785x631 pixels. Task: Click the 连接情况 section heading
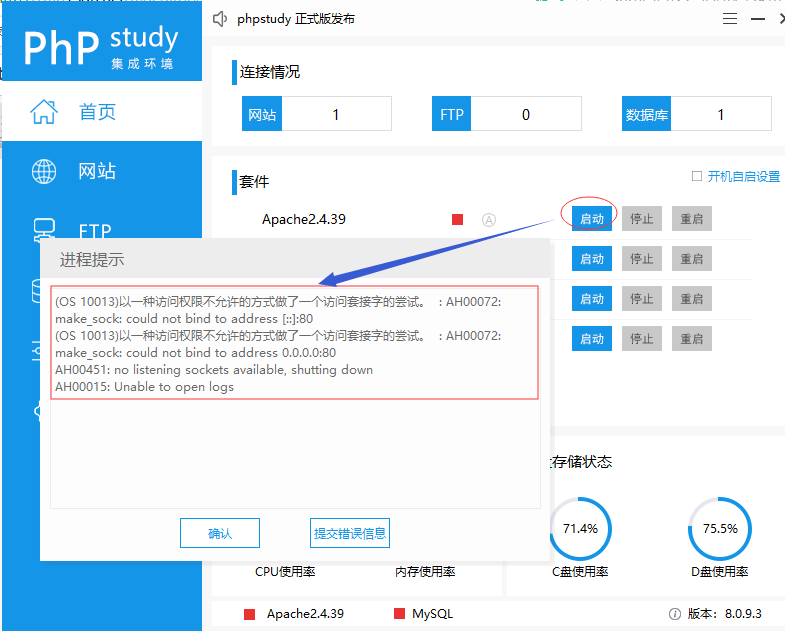click(x=270, y=72)
